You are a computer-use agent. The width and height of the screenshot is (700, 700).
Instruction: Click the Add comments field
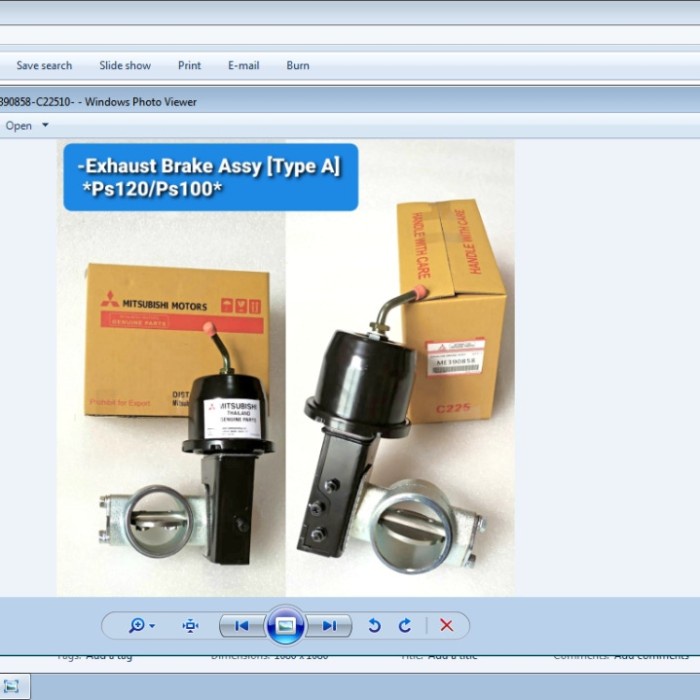point(651,656)
